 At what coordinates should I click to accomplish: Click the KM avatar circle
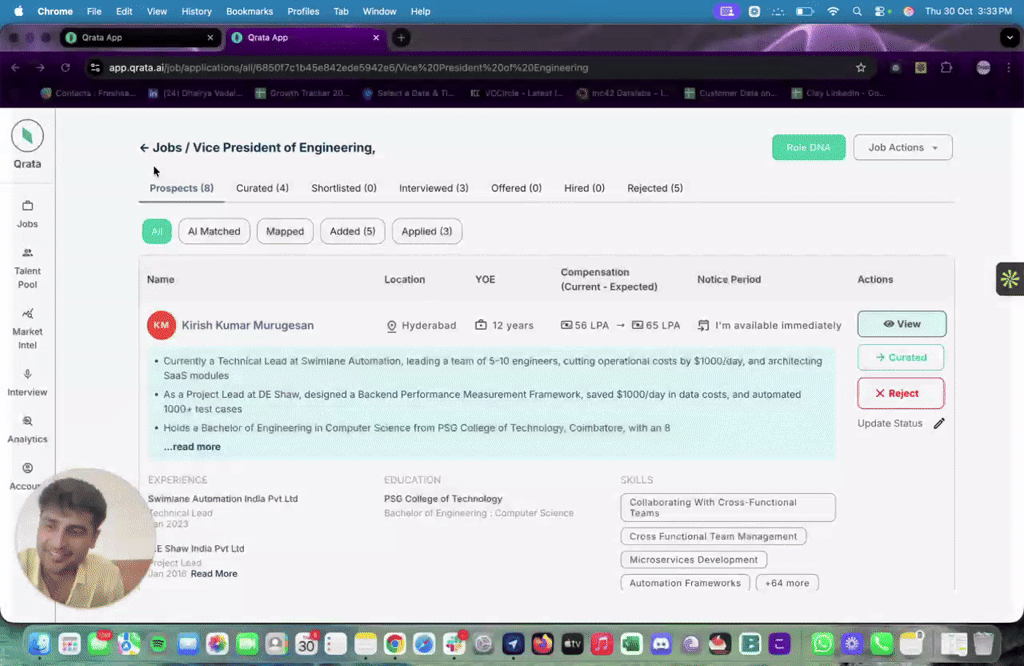161,325
